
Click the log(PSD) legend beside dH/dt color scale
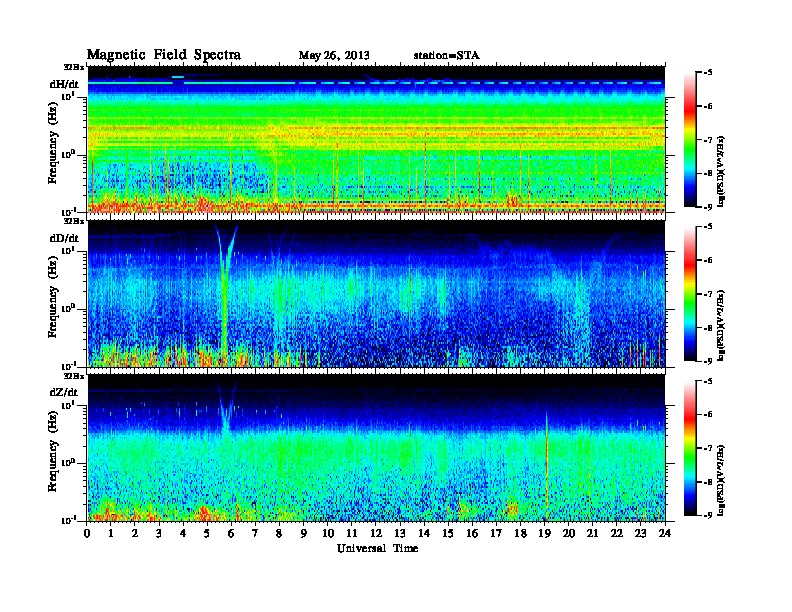722,171
